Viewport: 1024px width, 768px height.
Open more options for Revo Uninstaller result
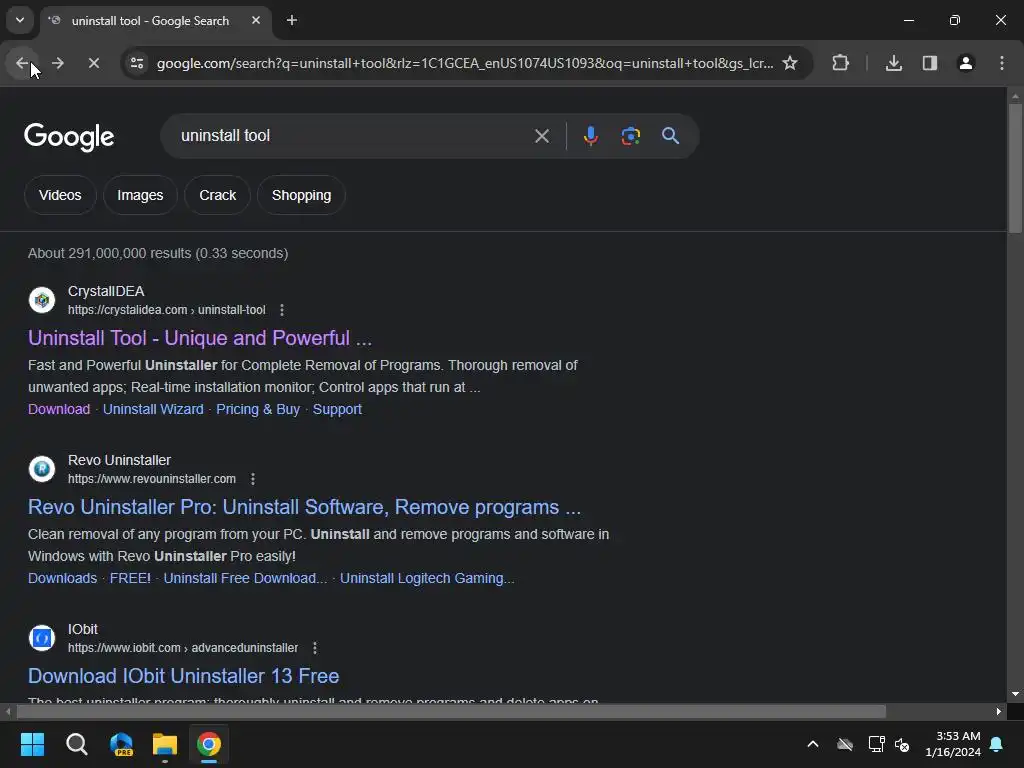[253, 479]
